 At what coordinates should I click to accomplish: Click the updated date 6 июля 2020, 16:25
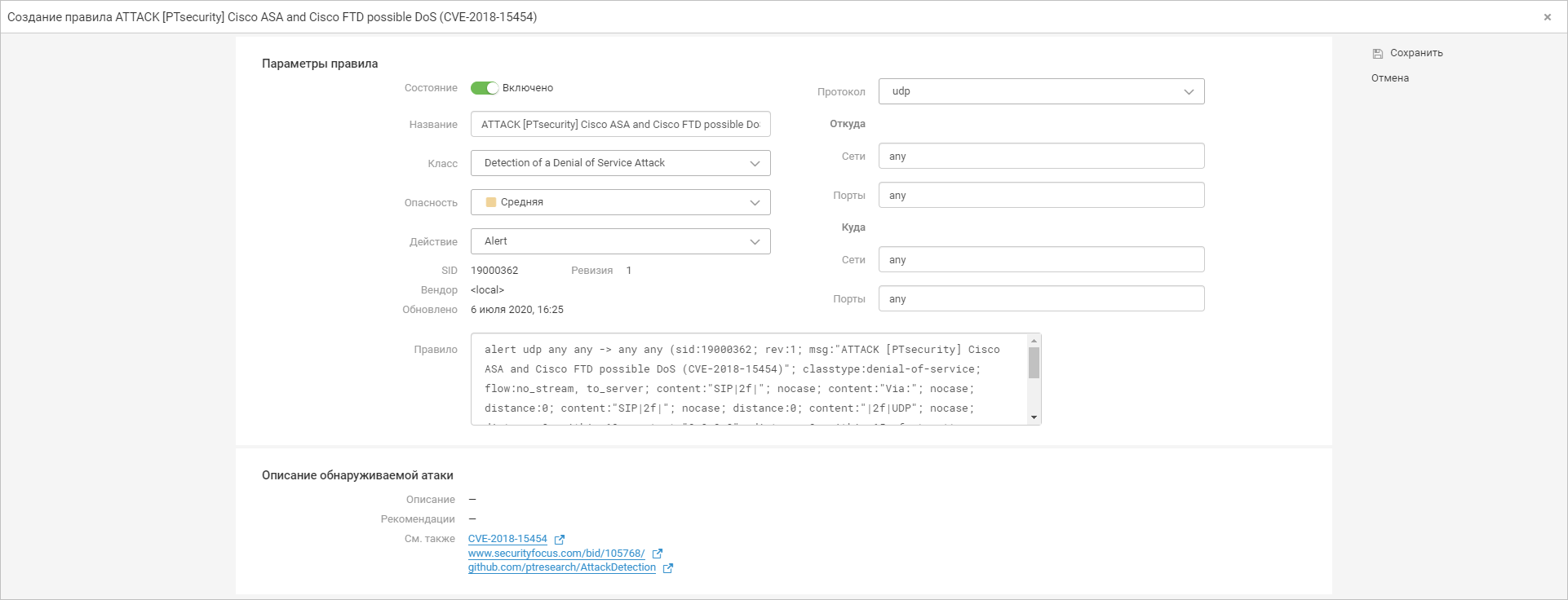tap(517, 310)
